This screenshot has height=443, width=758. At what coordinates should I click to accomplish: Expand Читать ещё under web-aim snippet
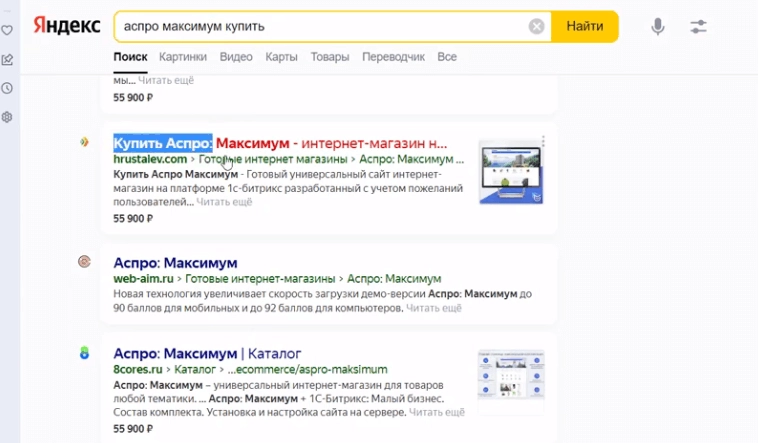(434, 308)
